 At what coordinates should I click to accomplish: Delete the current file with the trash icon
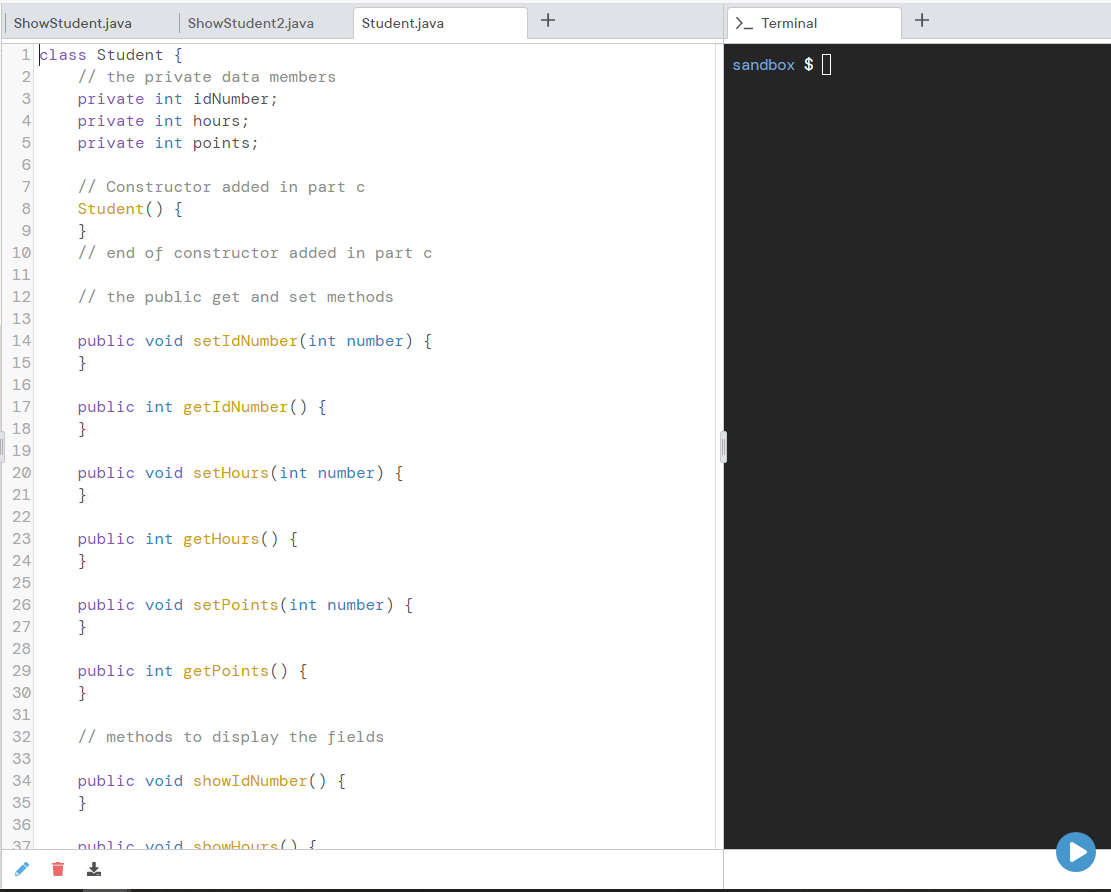(x=58, y=869)
